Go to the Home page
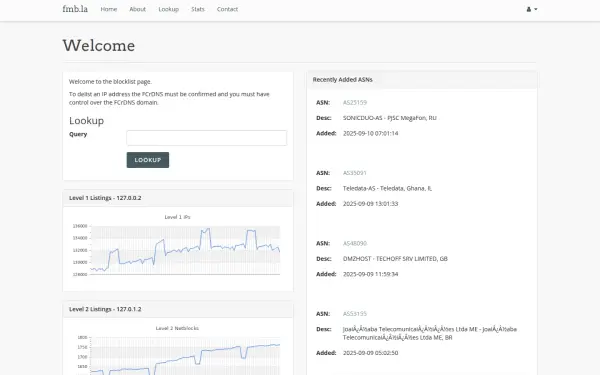 109,9
